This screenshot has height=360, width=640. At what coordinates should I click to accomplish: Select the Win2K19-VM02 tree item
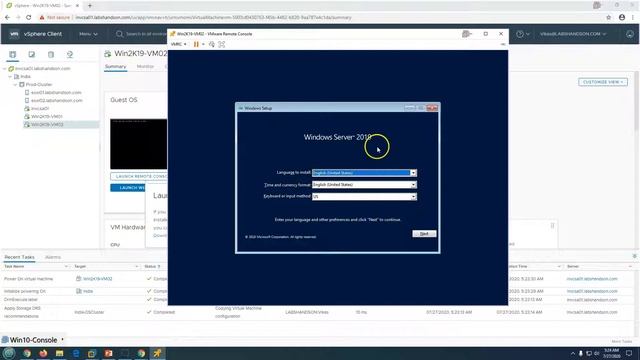[x=47, y=124]
